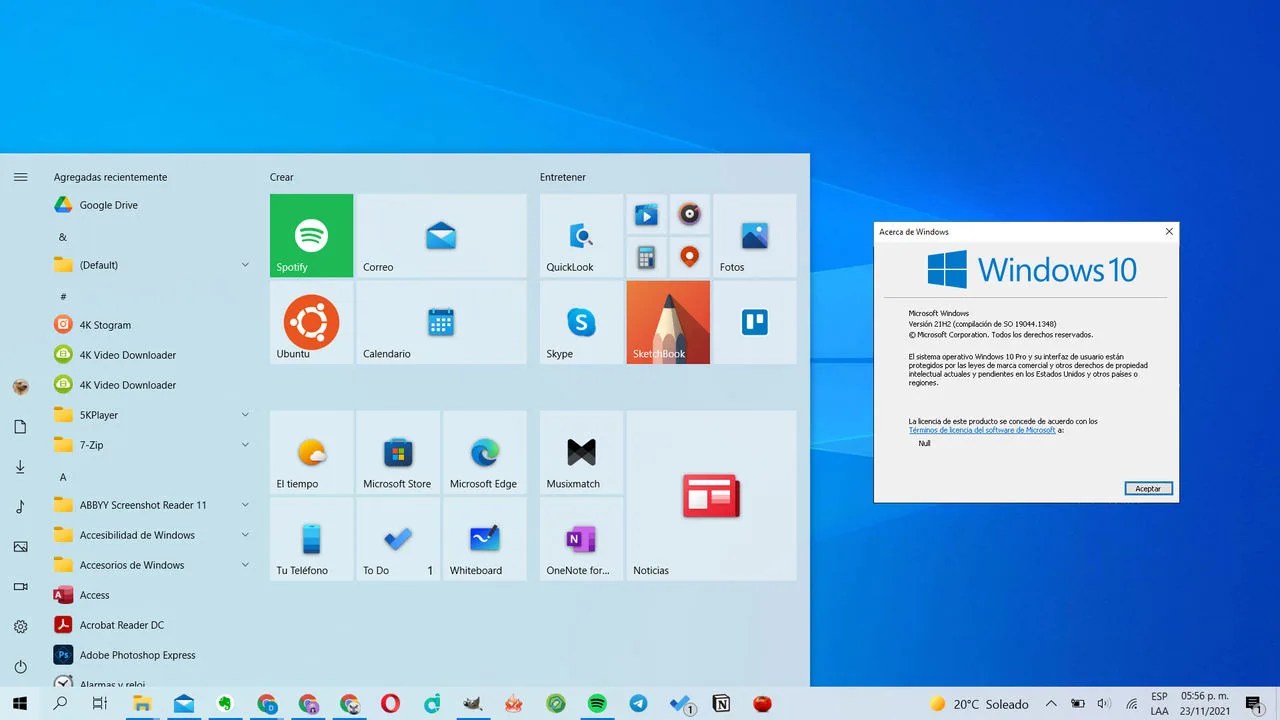Open the Power options button
Viewport: 1280px width, 720px height.
(x=20, y=667)
